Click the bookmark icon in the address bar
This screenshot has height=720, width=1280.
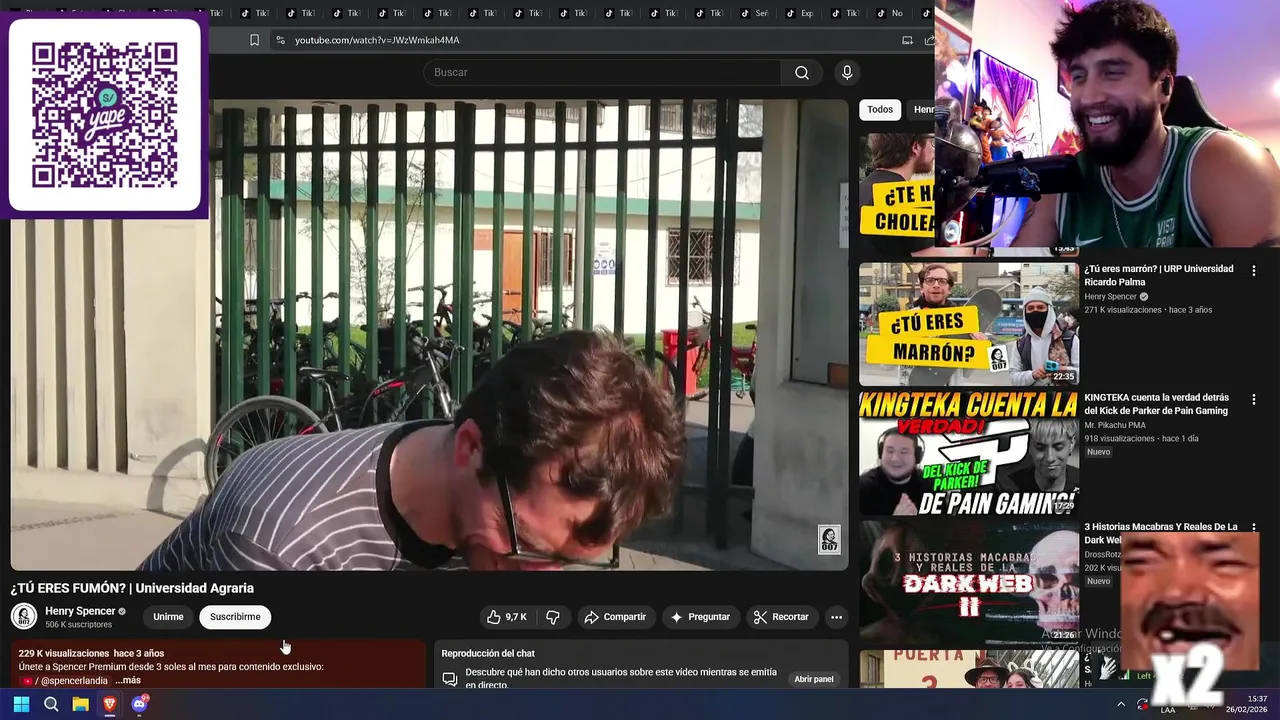click(x=254, y=40)
